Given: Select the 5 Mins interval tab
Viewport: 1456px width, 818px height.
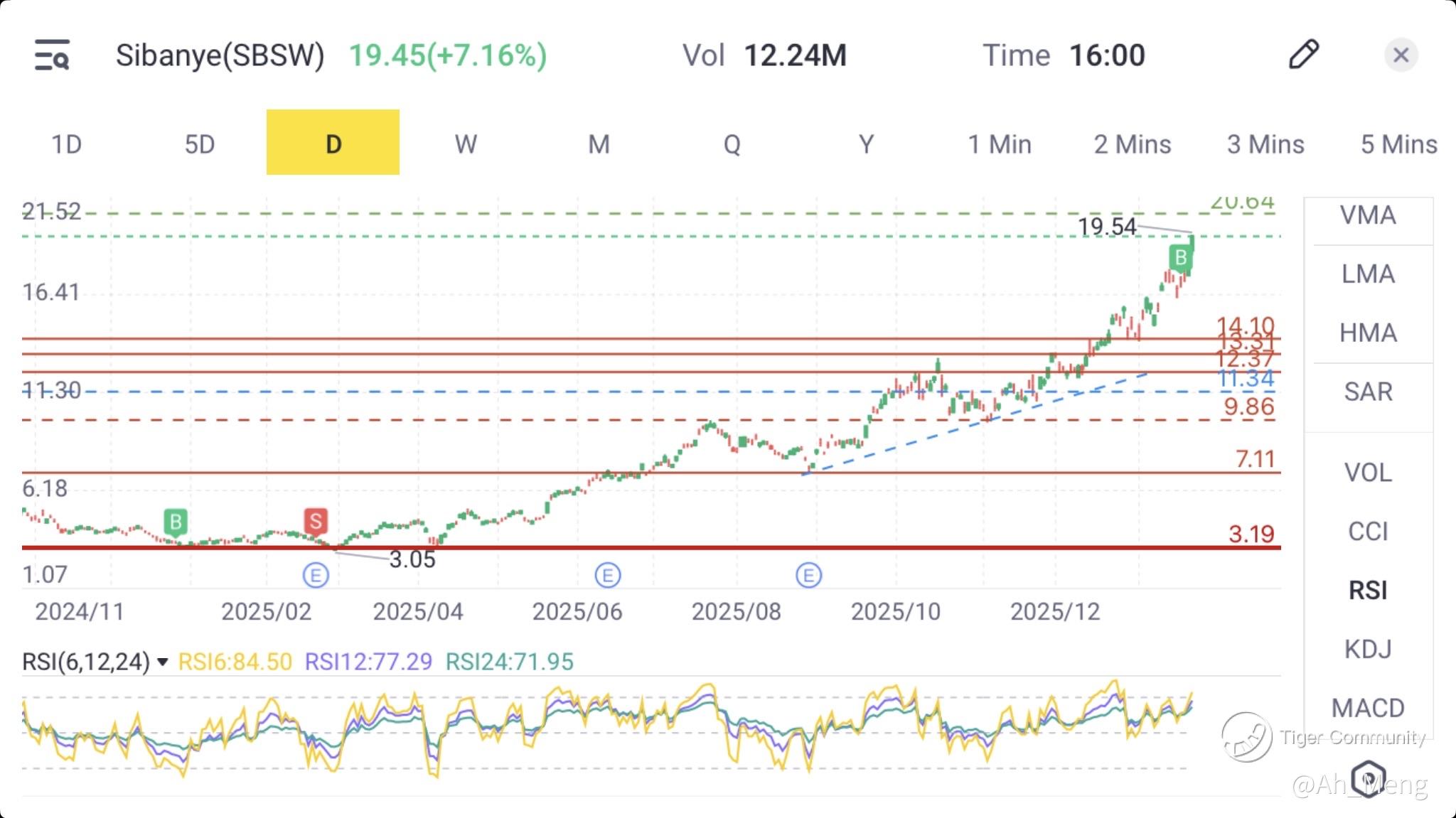Looking at the screenshot, I should click(x=1398, y=144).
